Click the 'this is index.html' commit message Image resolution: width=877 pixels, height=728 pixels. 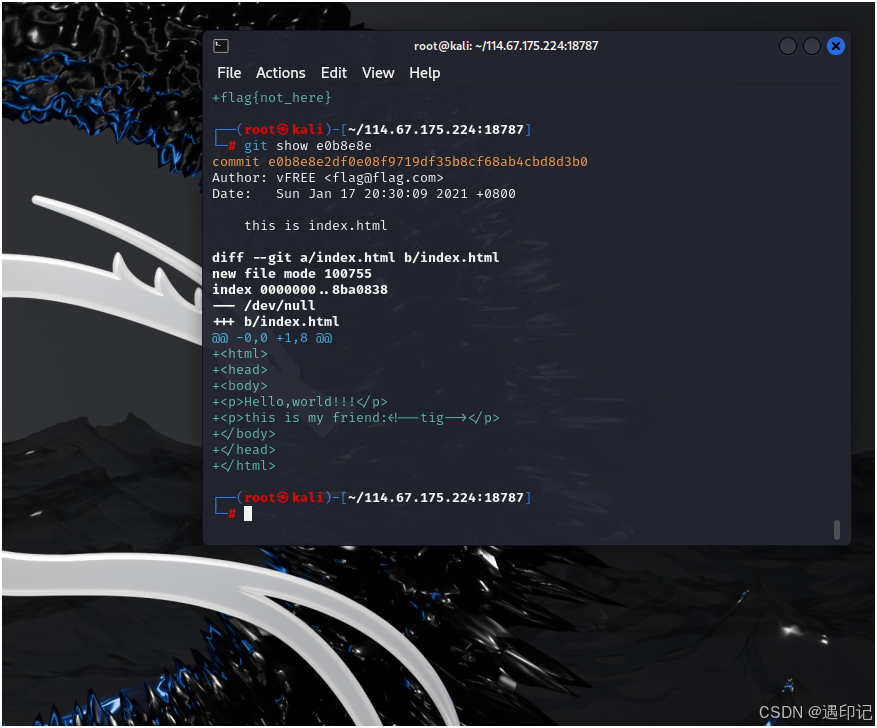pyautogui.click(x=315, y=226)
